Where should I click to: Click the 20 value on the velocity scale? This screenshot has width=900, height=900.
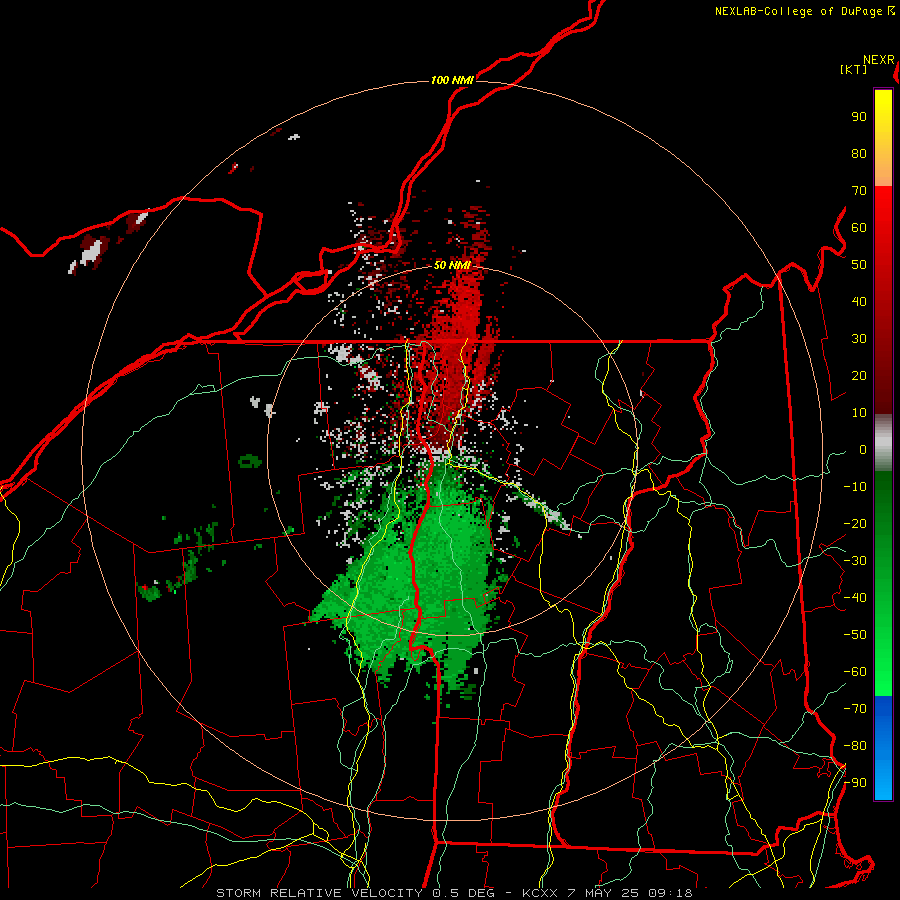pos(859,376)
